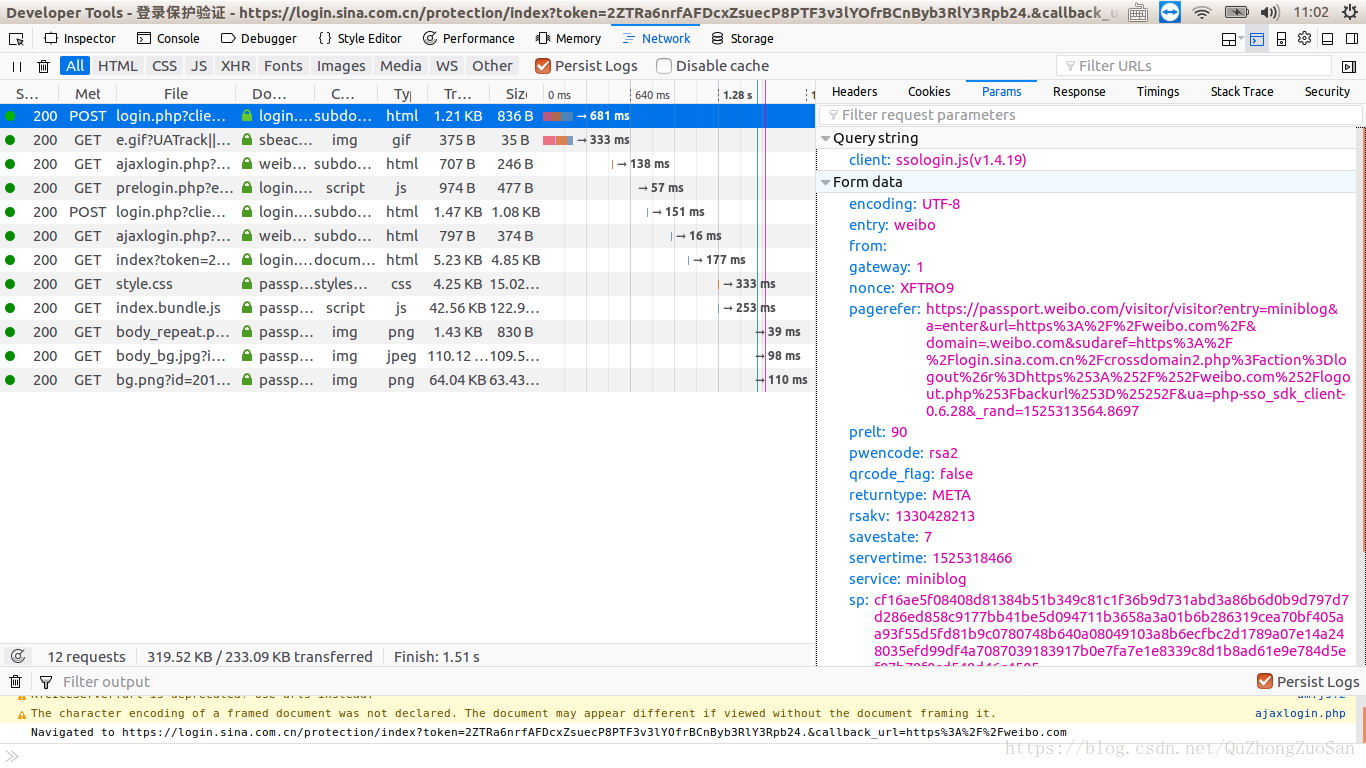1366x768 pixels.
Task: Click the console prompt chevrons
Action: 13,756
